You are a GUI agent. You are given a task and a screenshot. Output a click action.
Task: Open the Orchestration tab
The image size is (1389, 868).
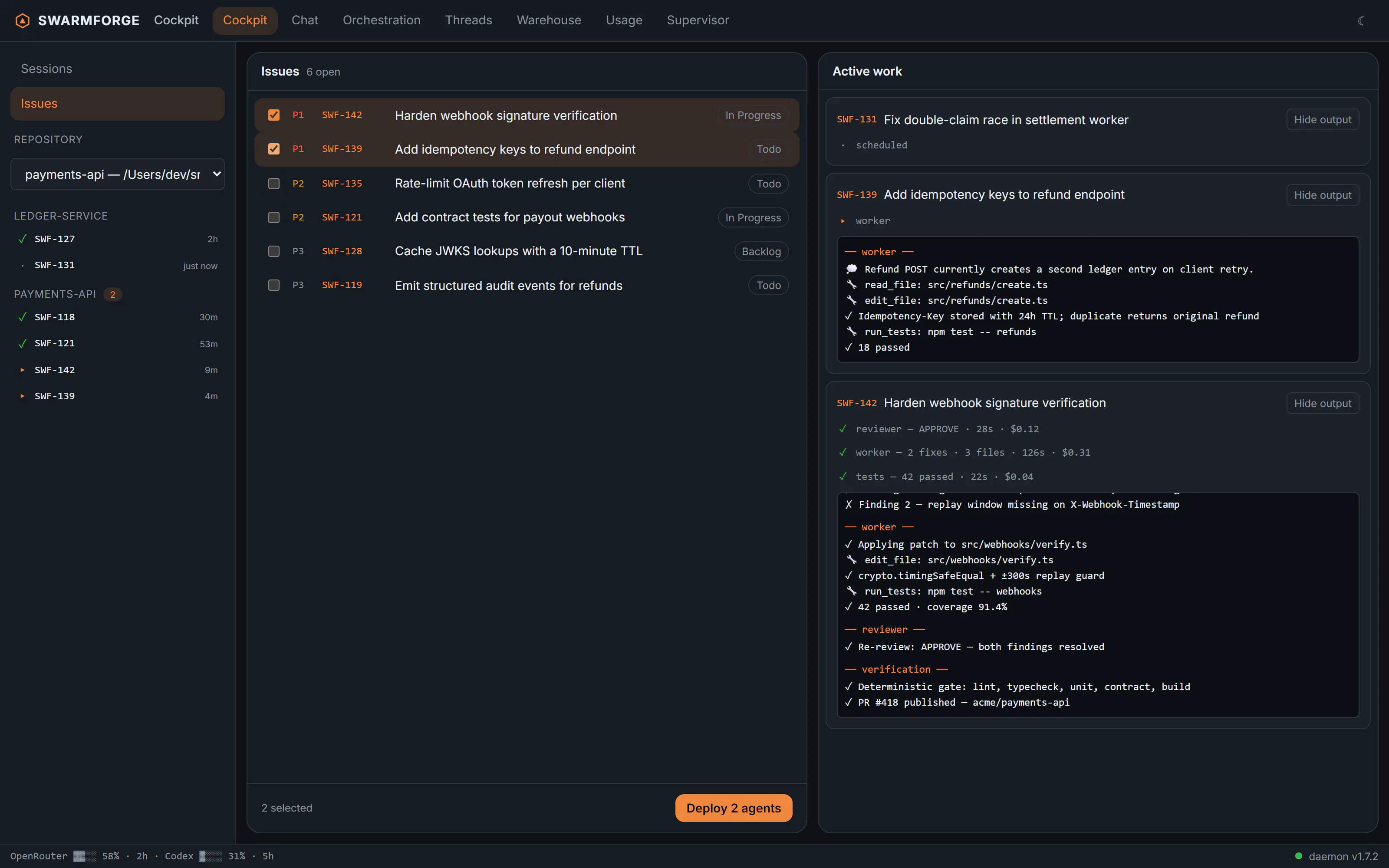[x=382, y=20]
